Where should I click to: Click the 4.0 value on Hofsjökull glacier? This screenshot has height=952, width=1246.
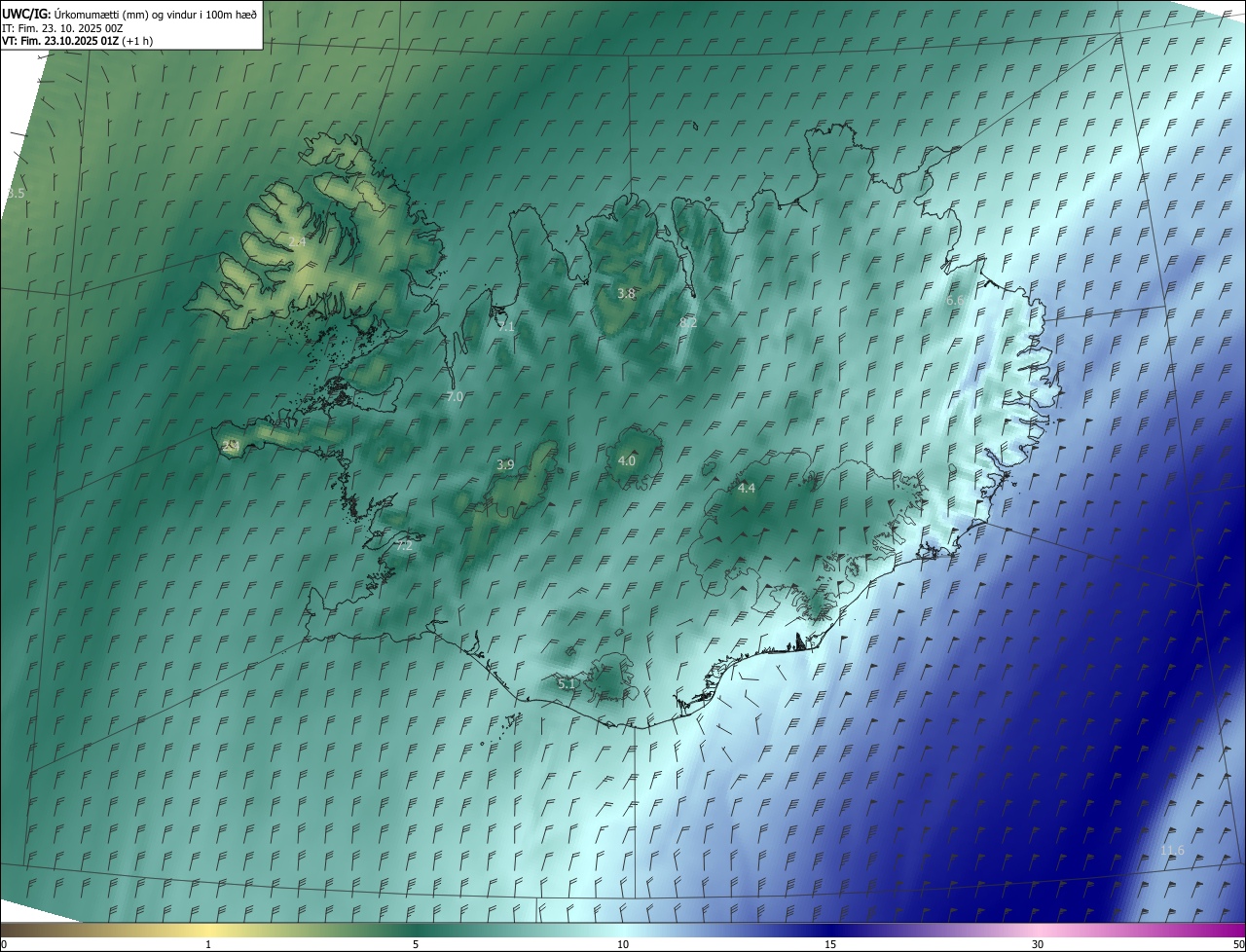pos(627,460)
